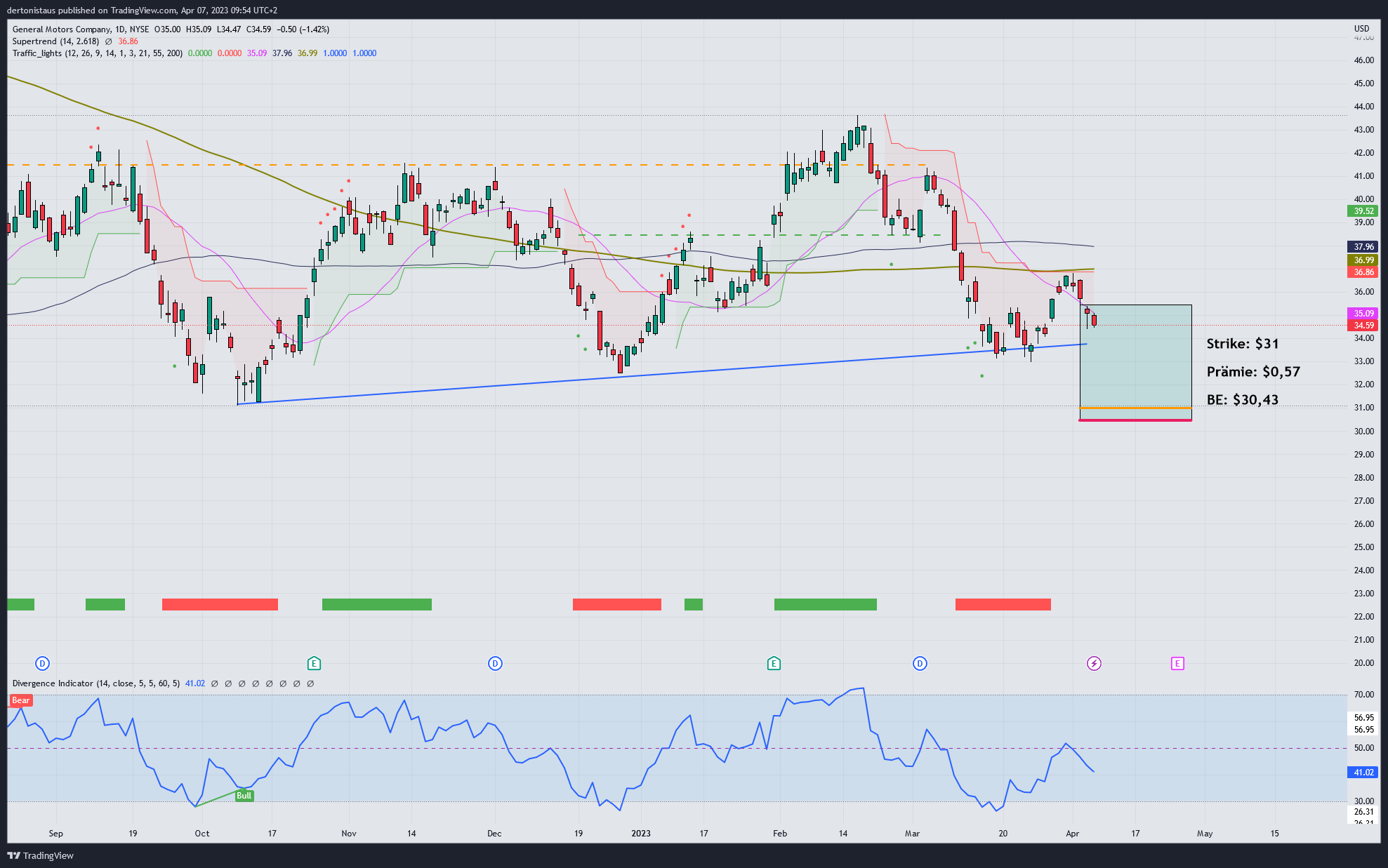Click the red 36.86 price axis label

point(1363,272)
